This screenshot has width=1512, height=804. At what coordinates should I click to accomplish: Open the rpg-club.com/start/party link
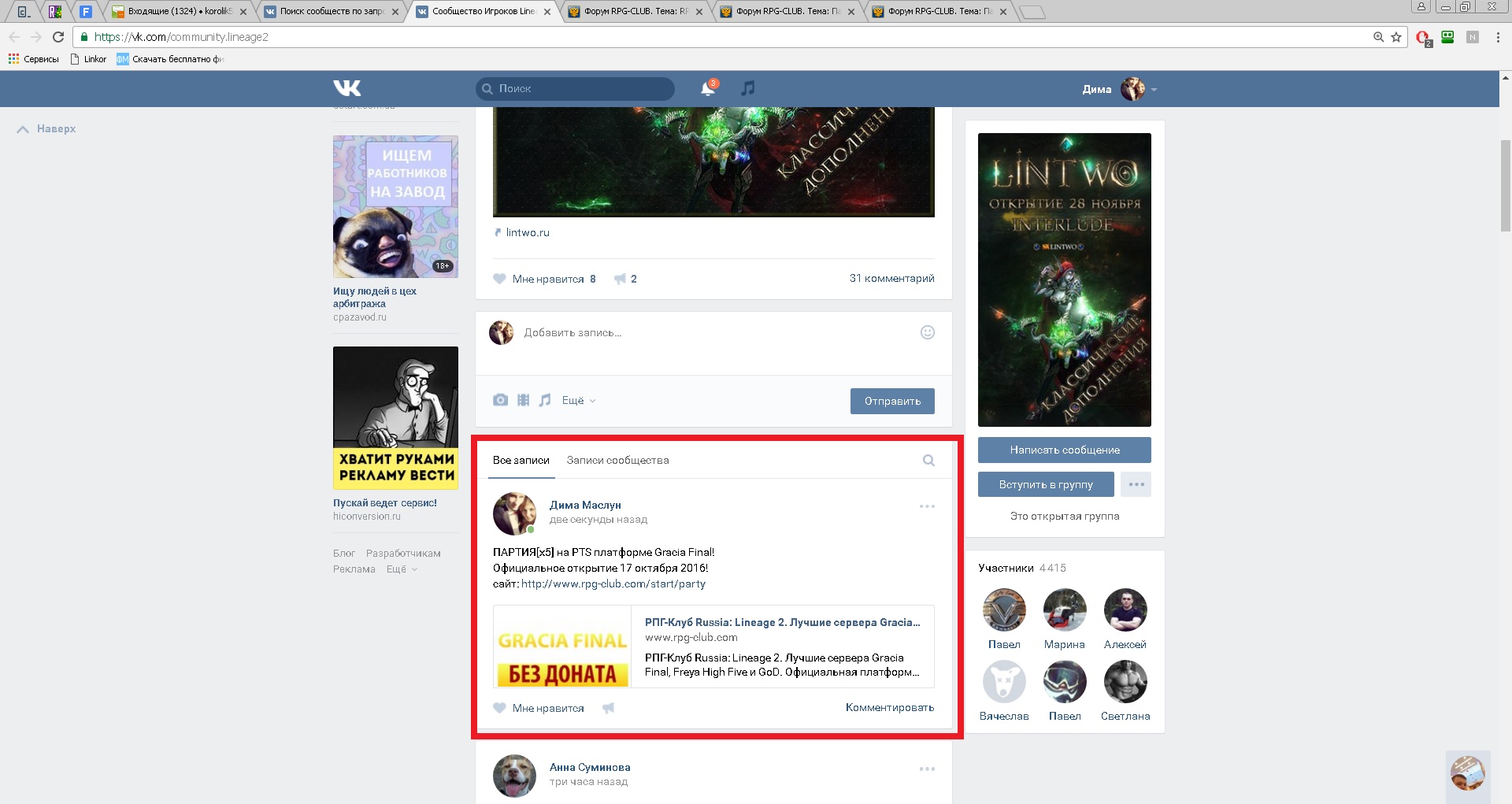click(x=613, y=584)
